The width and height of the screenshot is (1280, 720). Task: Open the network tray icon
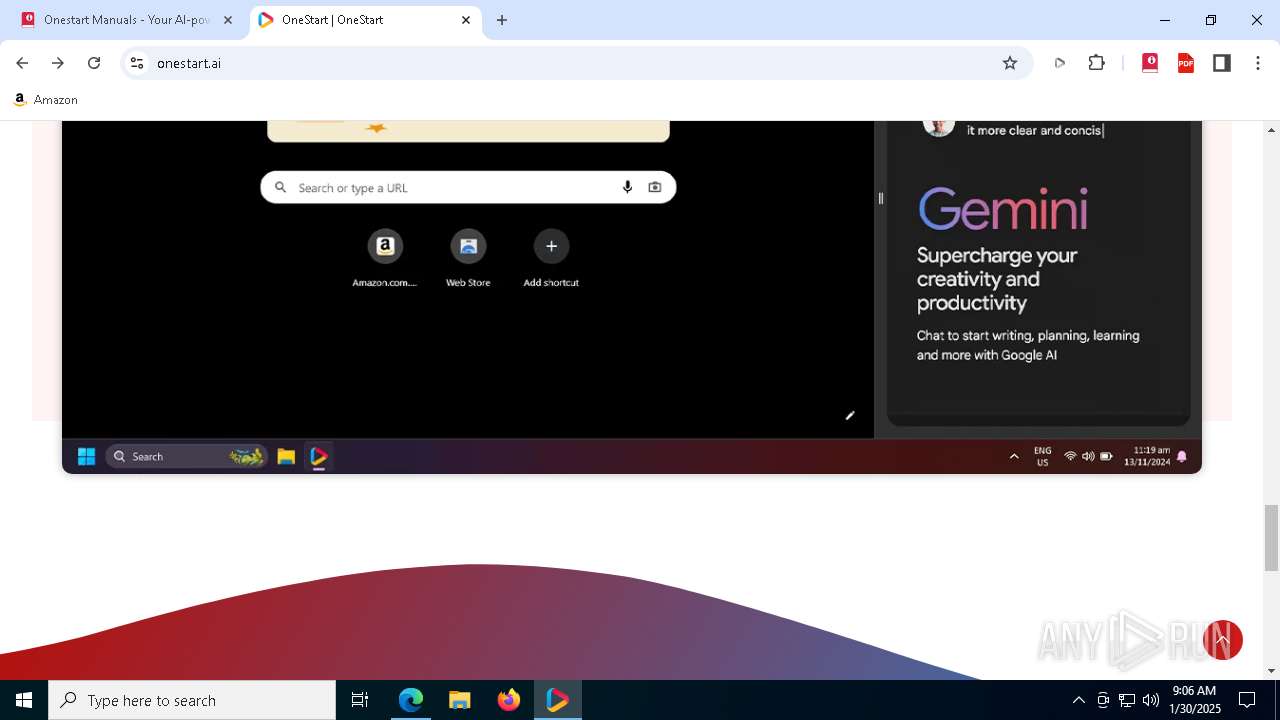1126,700
